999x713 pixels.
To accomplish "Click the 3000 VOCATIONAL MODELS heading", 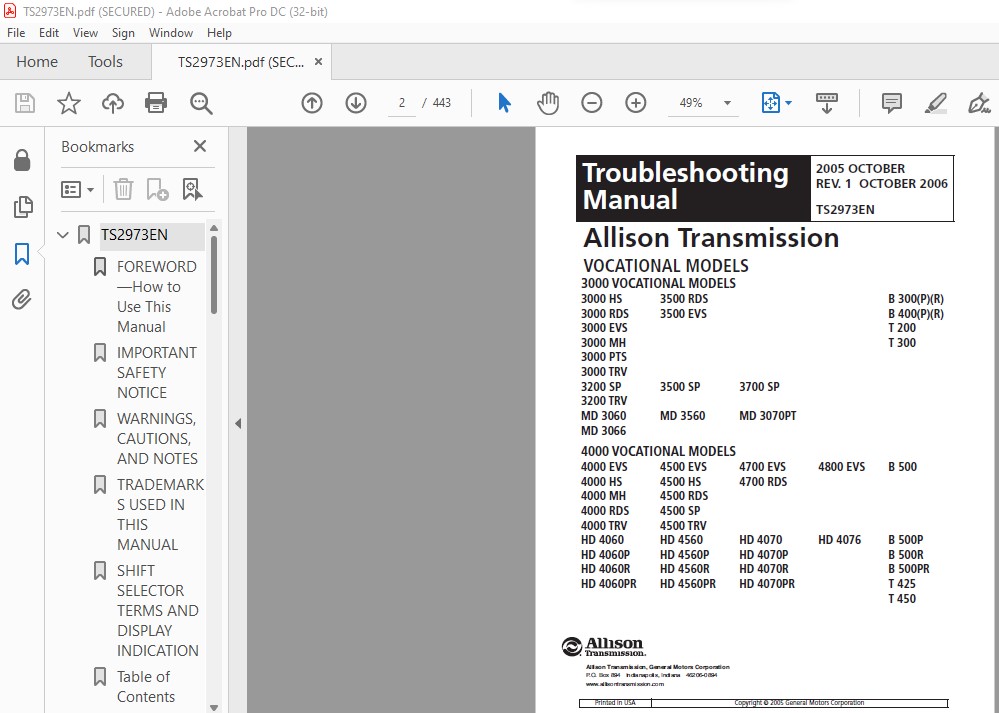I will coord(658,283).
